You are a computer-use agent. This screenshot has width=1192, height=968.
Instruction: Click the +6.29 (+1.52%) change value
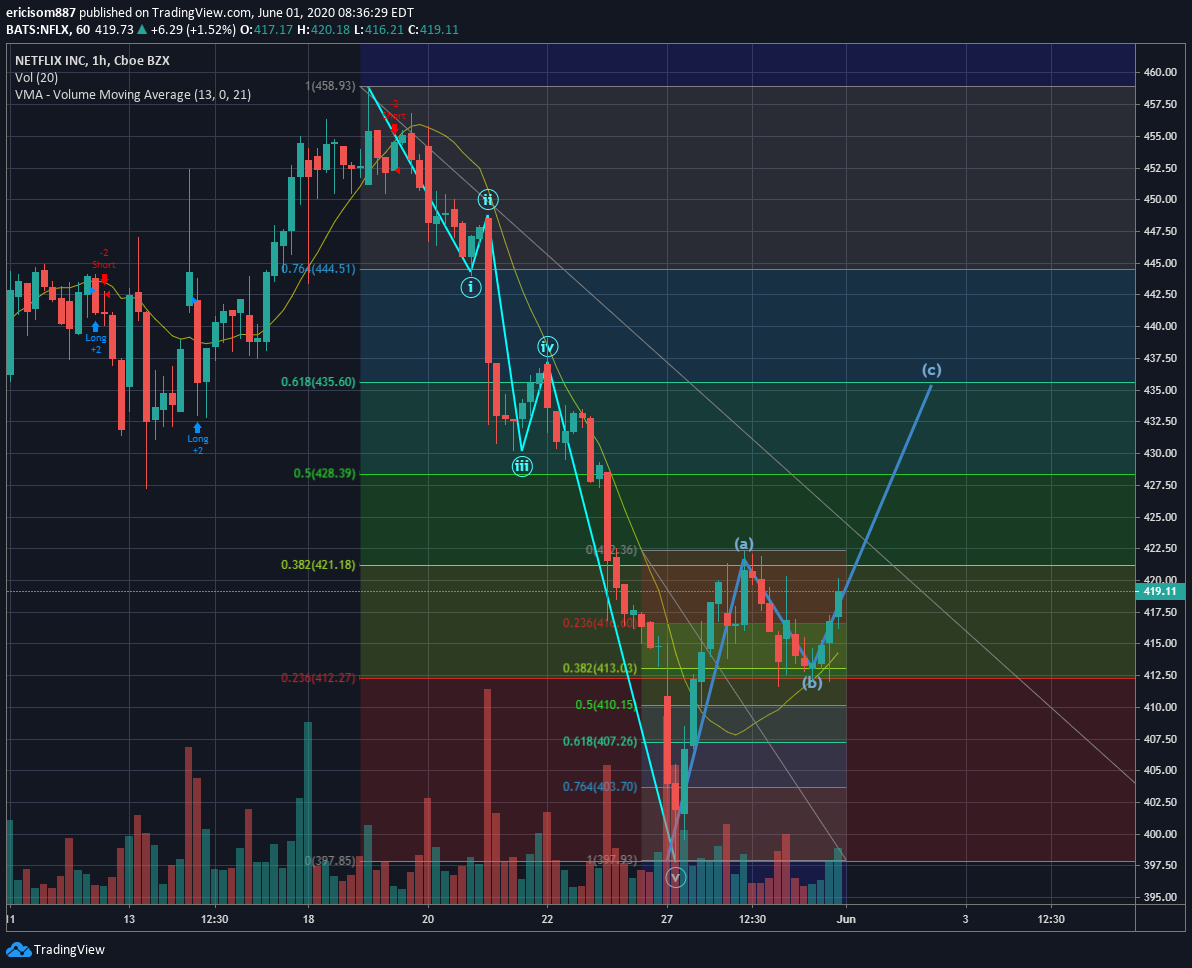pos(193,30)
